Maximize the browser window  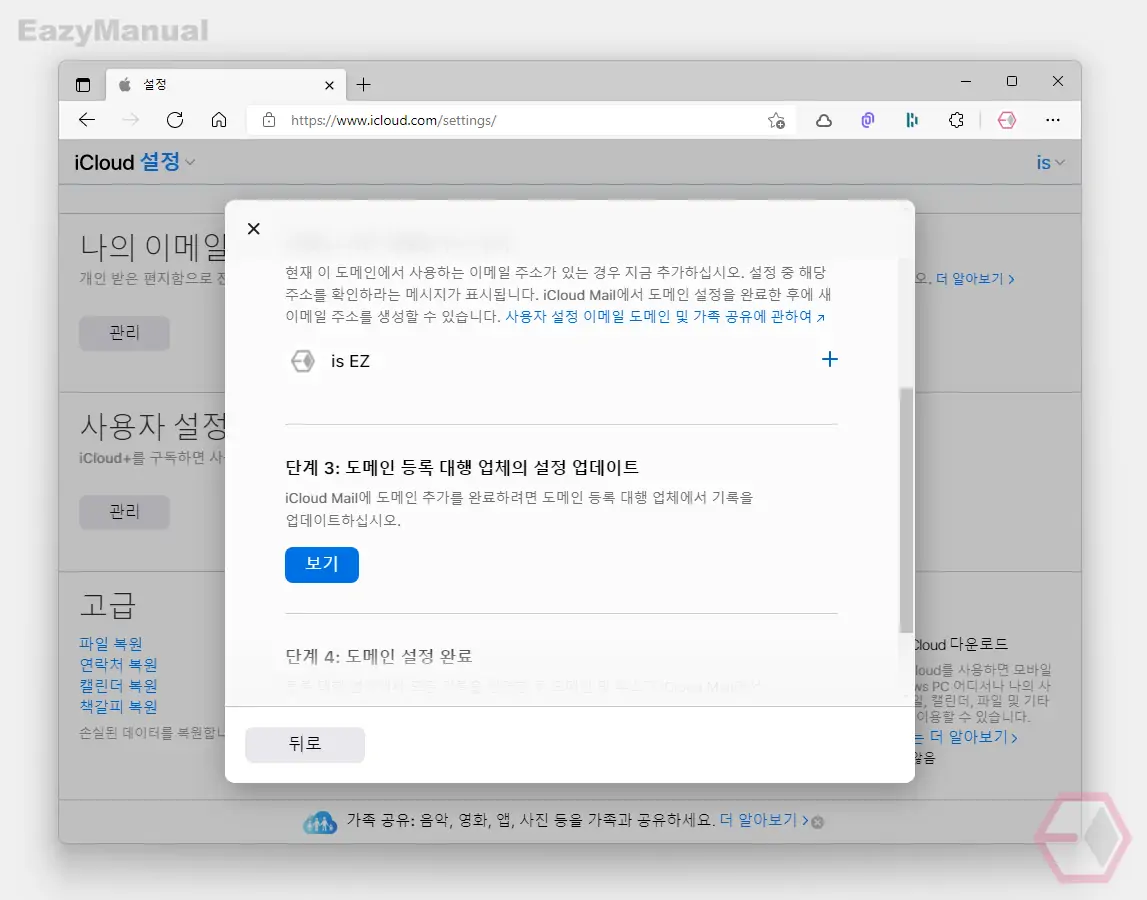click(1012, 81)
